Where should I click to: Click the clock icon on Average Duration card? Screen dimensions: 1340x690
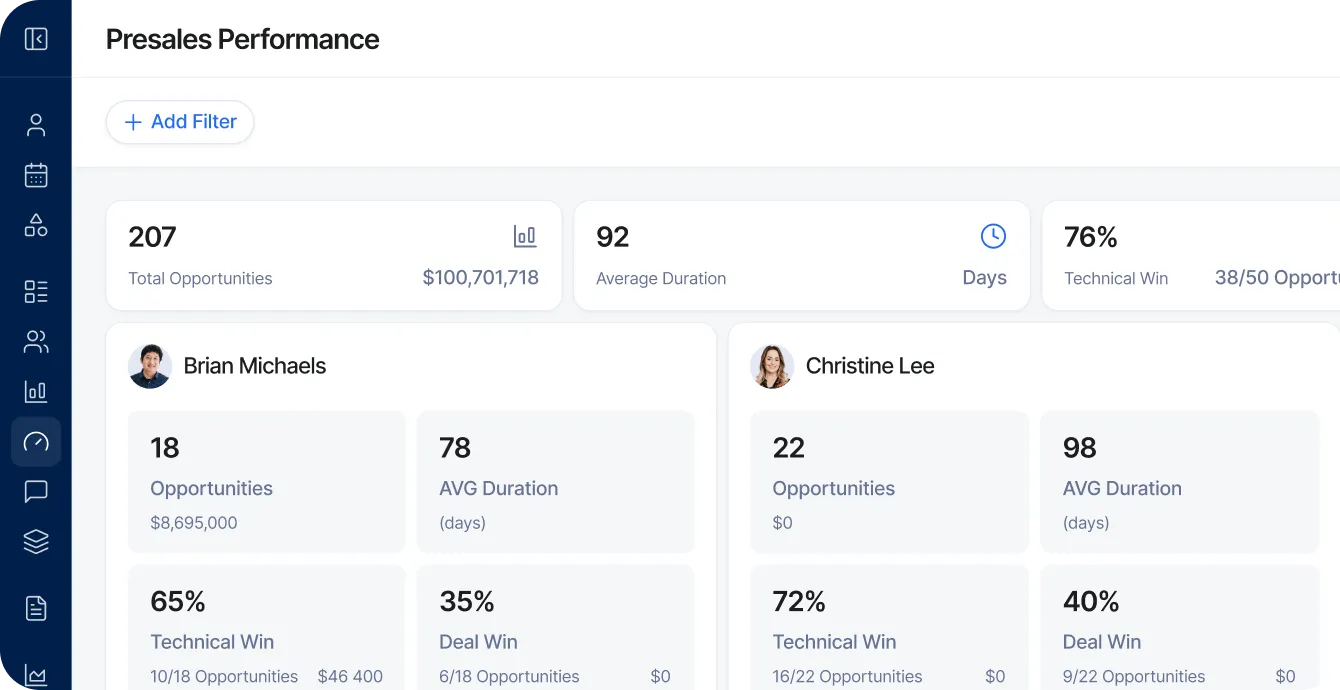coord(992,236)
